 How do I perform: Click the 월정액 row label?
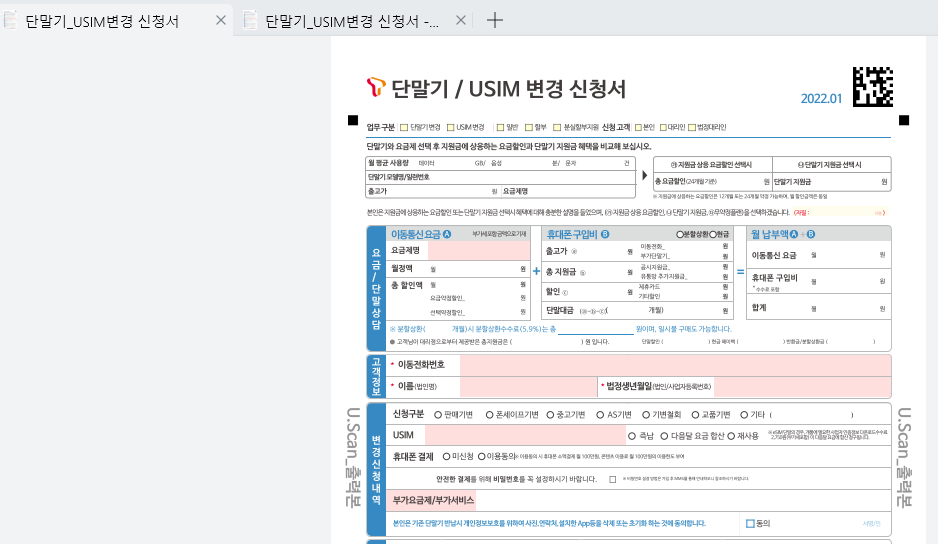(402, 268)
